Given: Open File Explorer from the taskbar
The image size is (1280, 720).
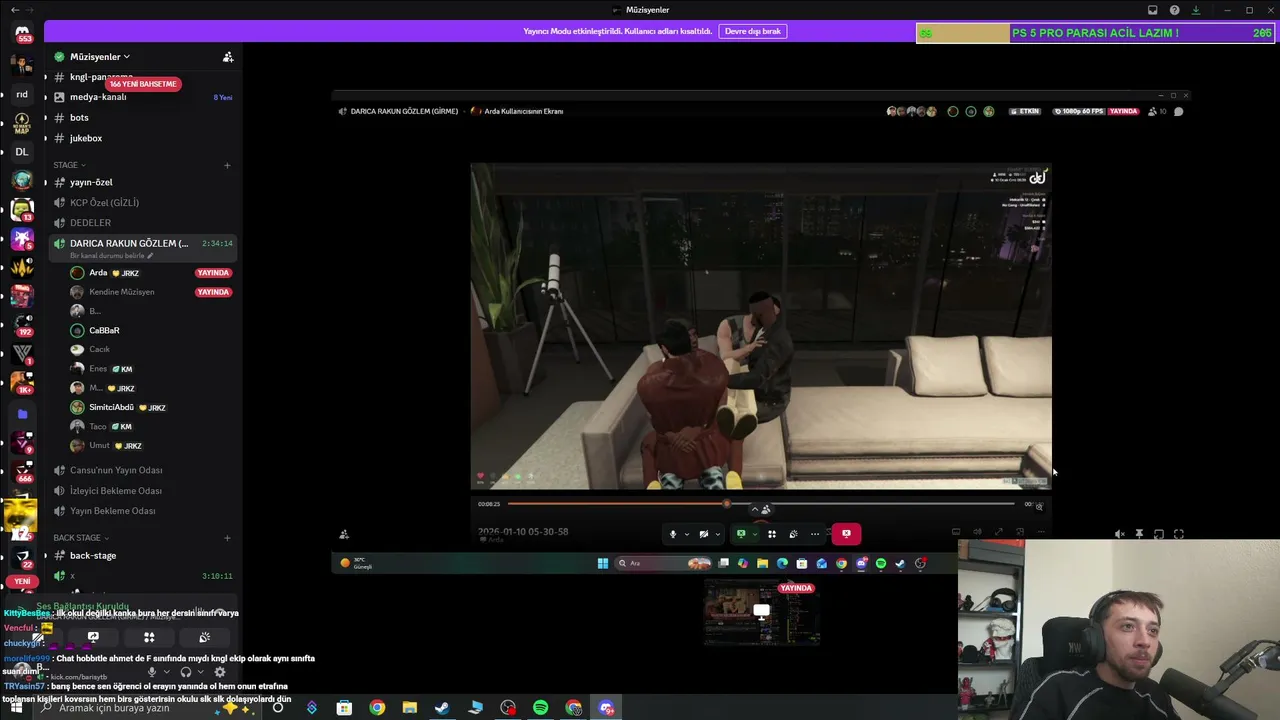Looking at the screenshot, I should (x=410, y=708).
